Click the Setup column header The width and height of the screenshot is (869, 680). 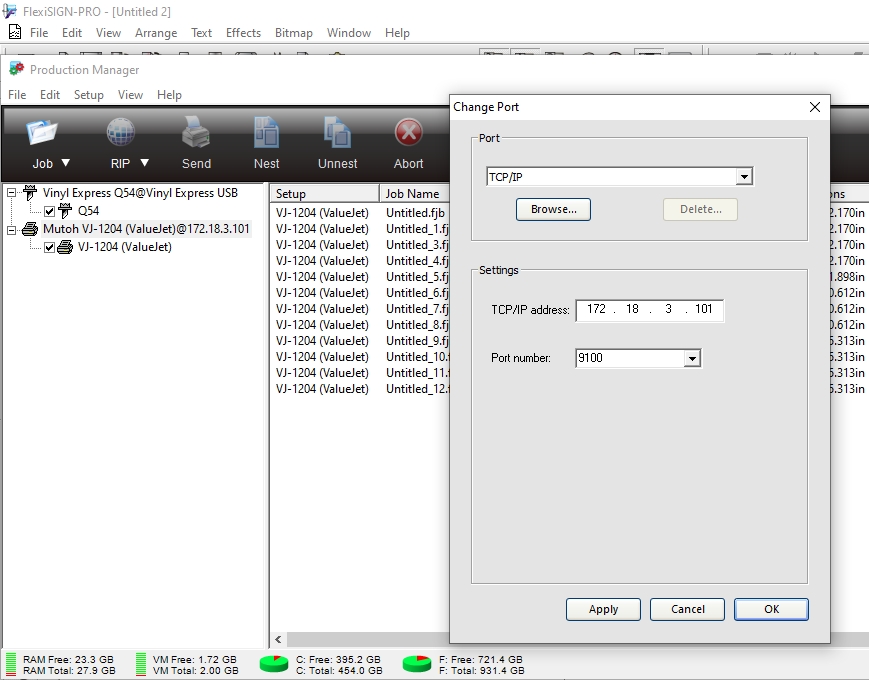[x=325, y=193]
